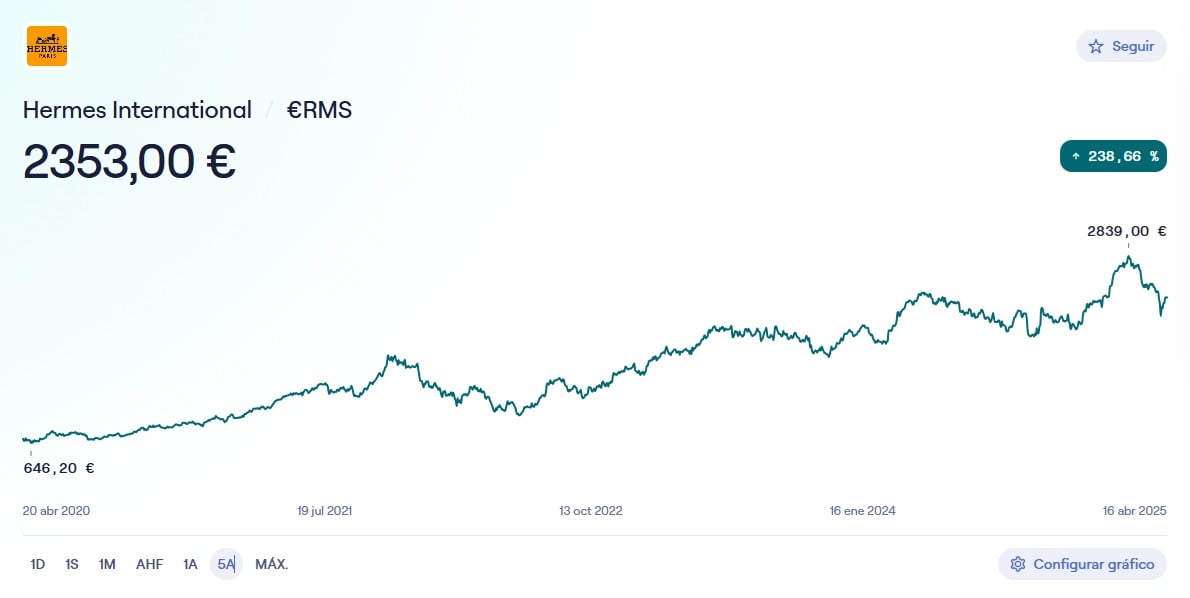Switch to the 1S time range
Viewport: 1190px width, 598px height.
pyautogui.click(x=72, y=564)
